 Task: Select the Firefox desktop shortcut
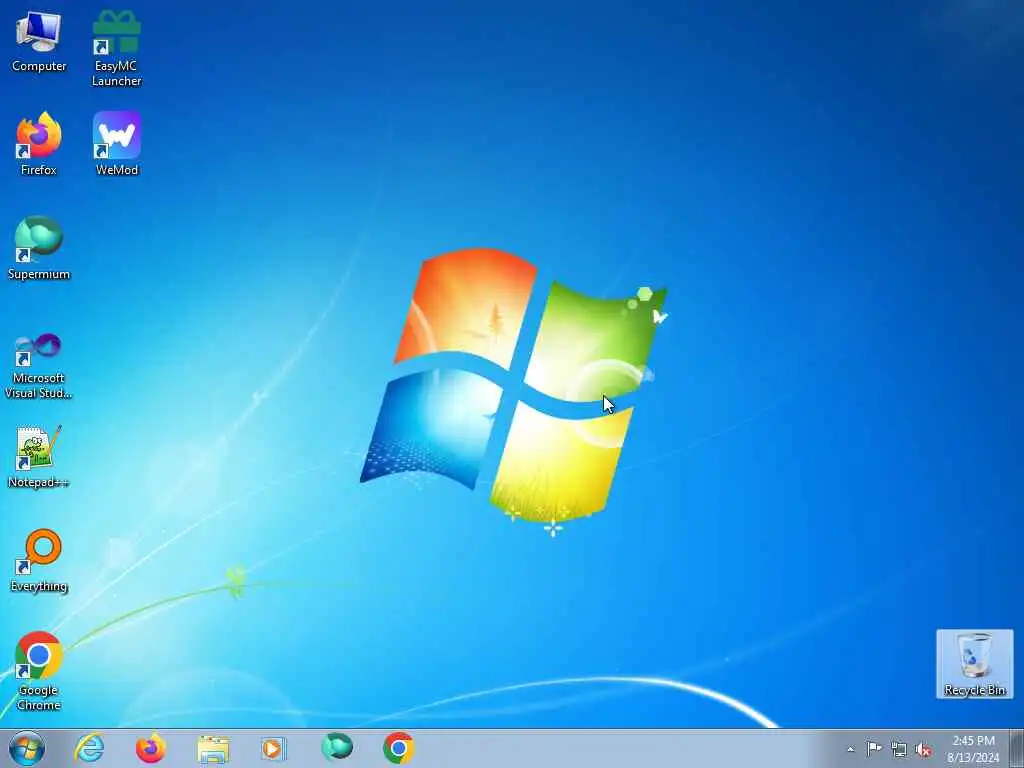39,144
